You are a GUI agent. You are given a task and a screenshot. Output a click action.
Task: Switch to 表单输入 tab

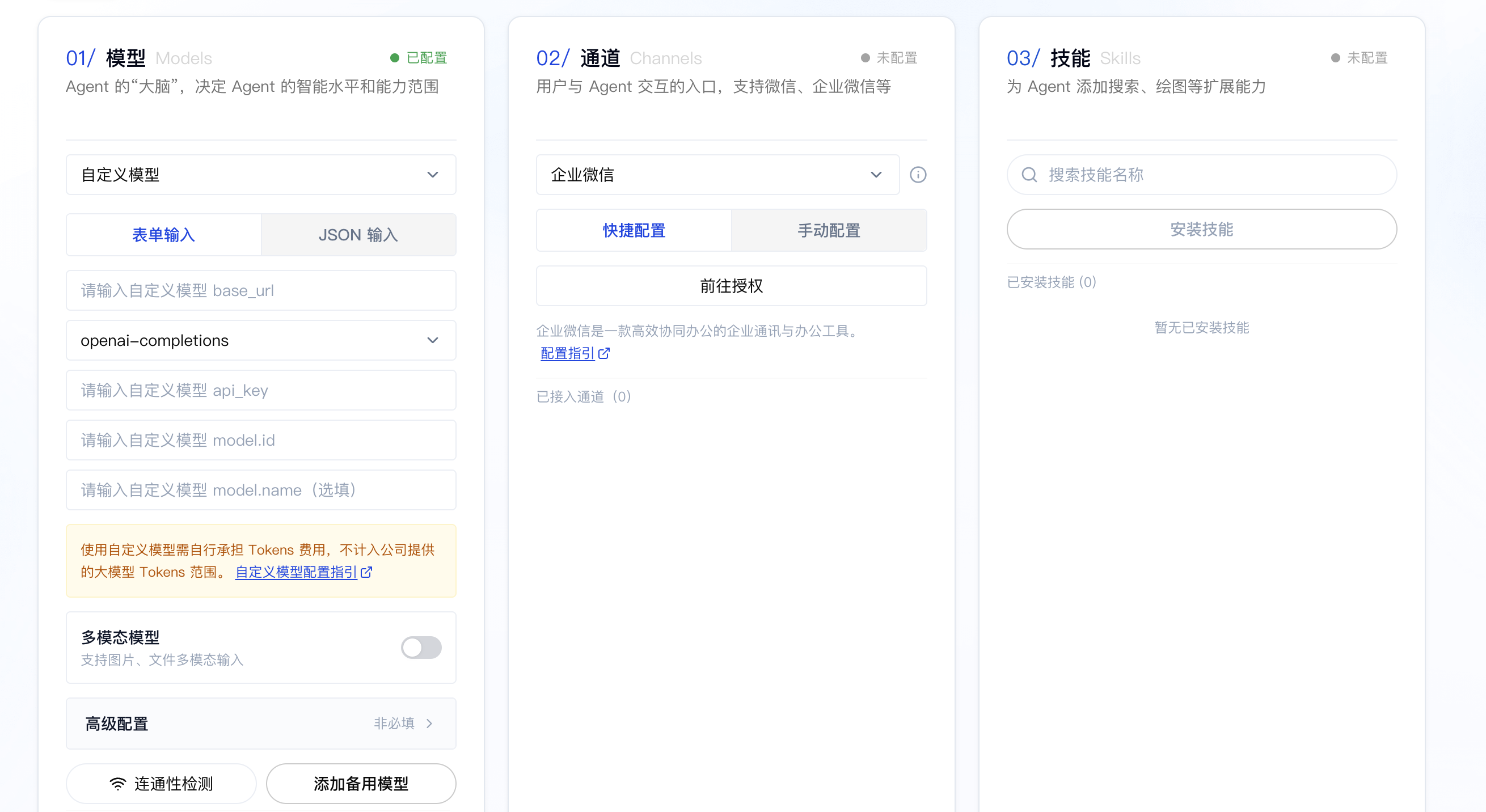(164, 235)
